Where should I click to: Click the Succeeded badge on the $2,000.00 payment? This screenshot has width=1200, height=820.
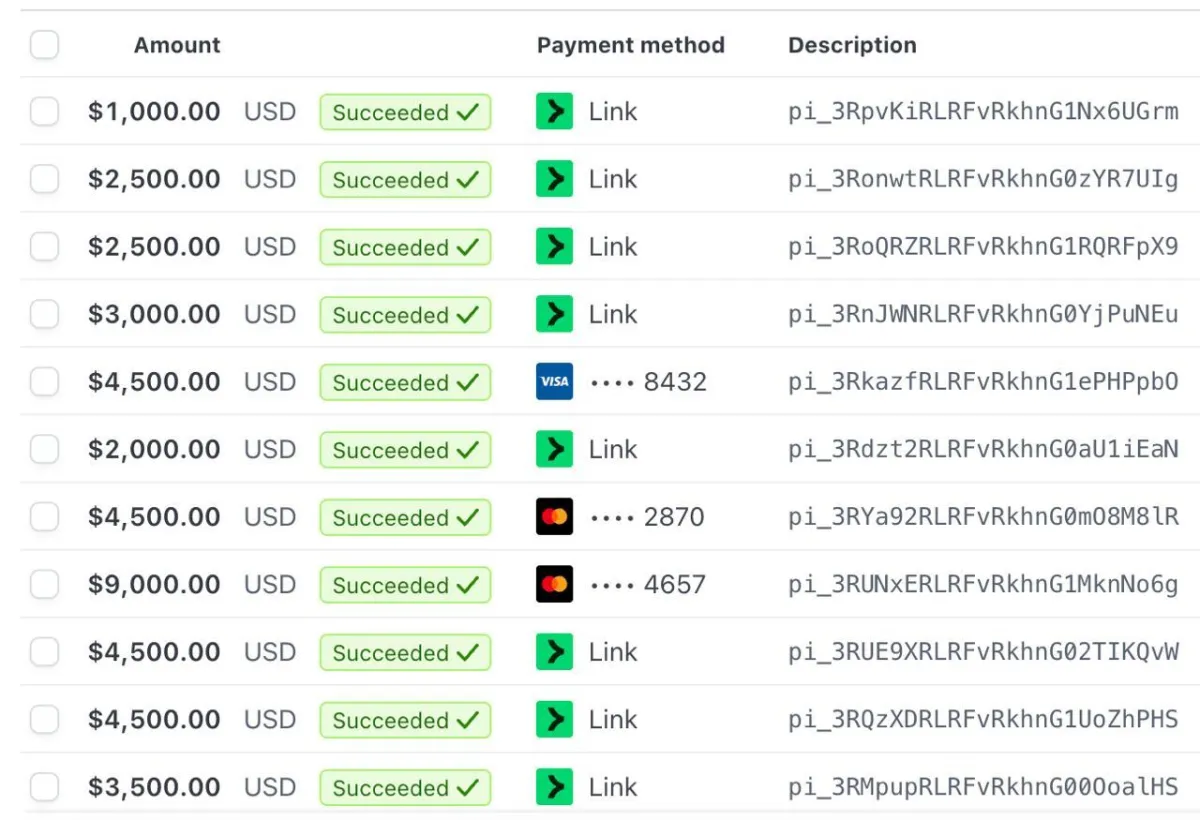click(405, 450)
